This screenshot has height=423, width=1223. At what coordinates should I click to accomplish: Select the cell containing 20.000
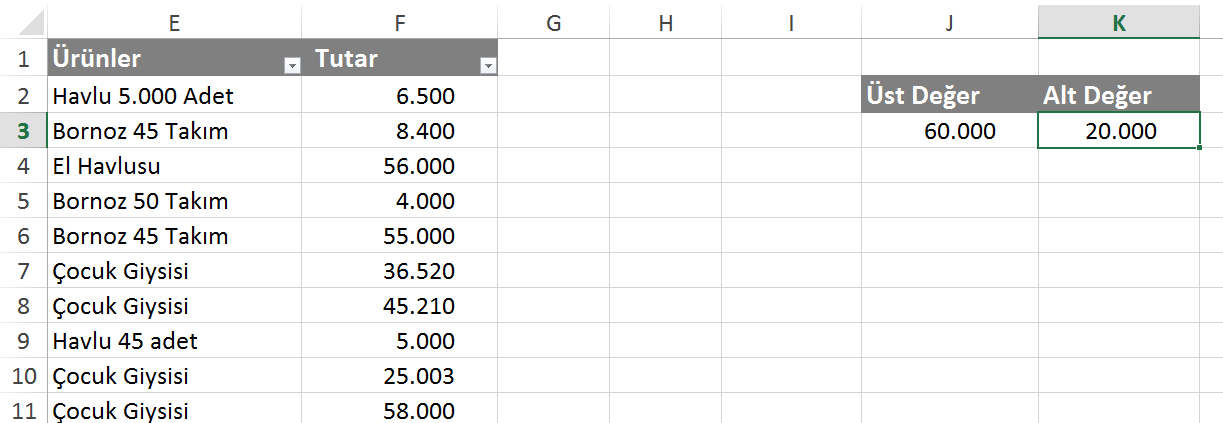point(1119,131)
